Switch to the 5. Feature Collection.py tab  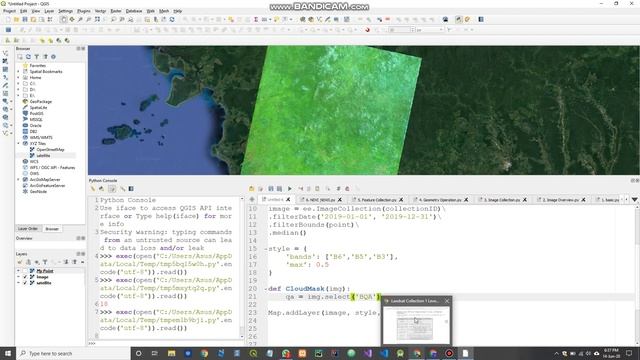coord(377,200)
